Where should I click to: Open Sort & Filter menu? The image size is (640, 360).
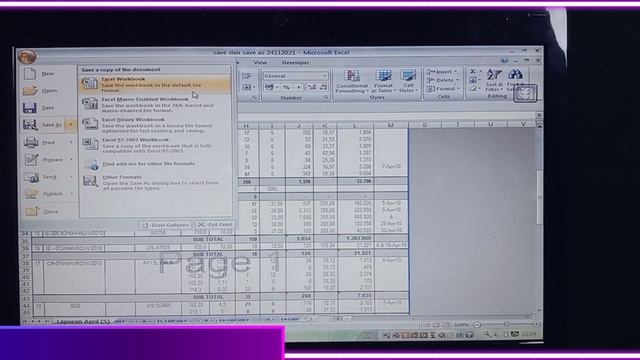click(494, 80)
